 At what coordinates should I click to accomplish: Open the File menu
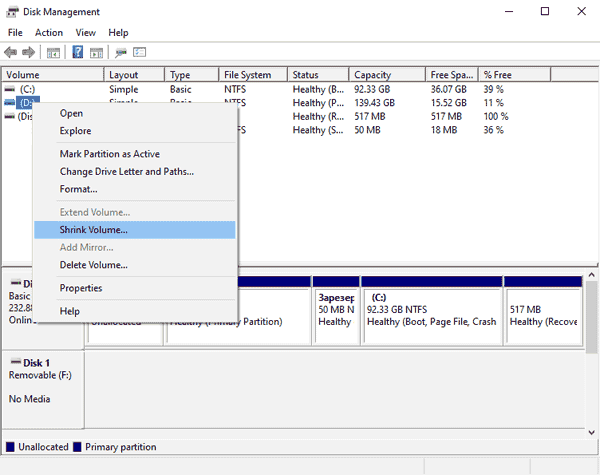15,33
